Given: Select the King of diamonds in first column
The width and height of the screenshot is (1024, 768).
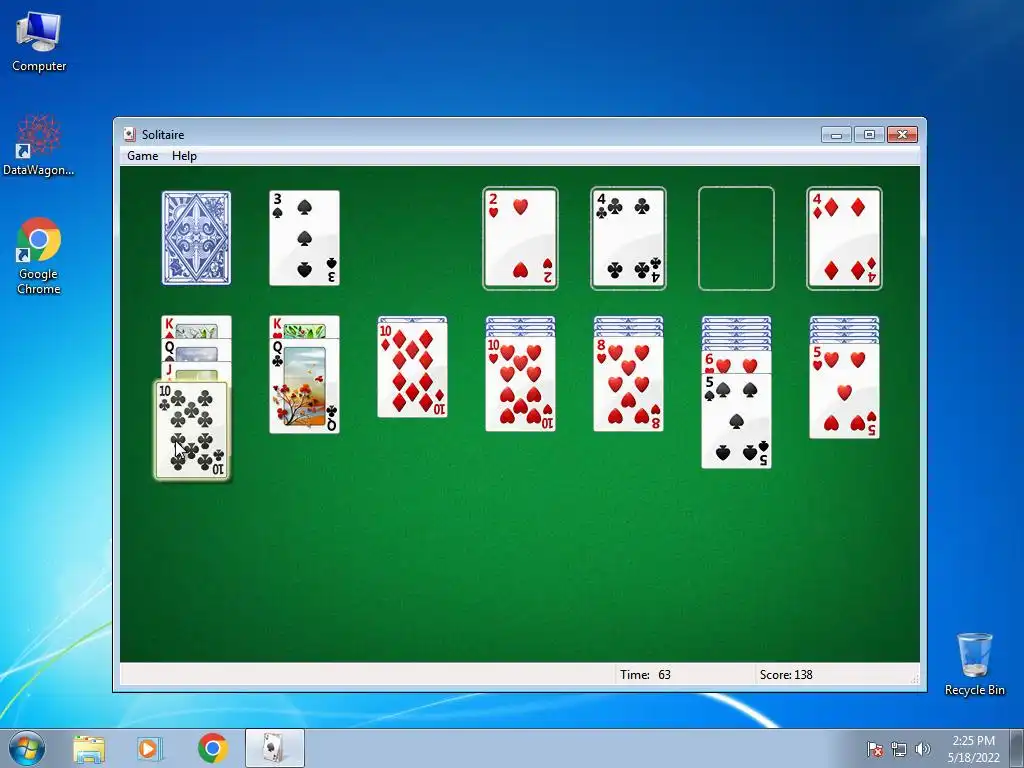Looking at the screenshot, I should 197,327.
